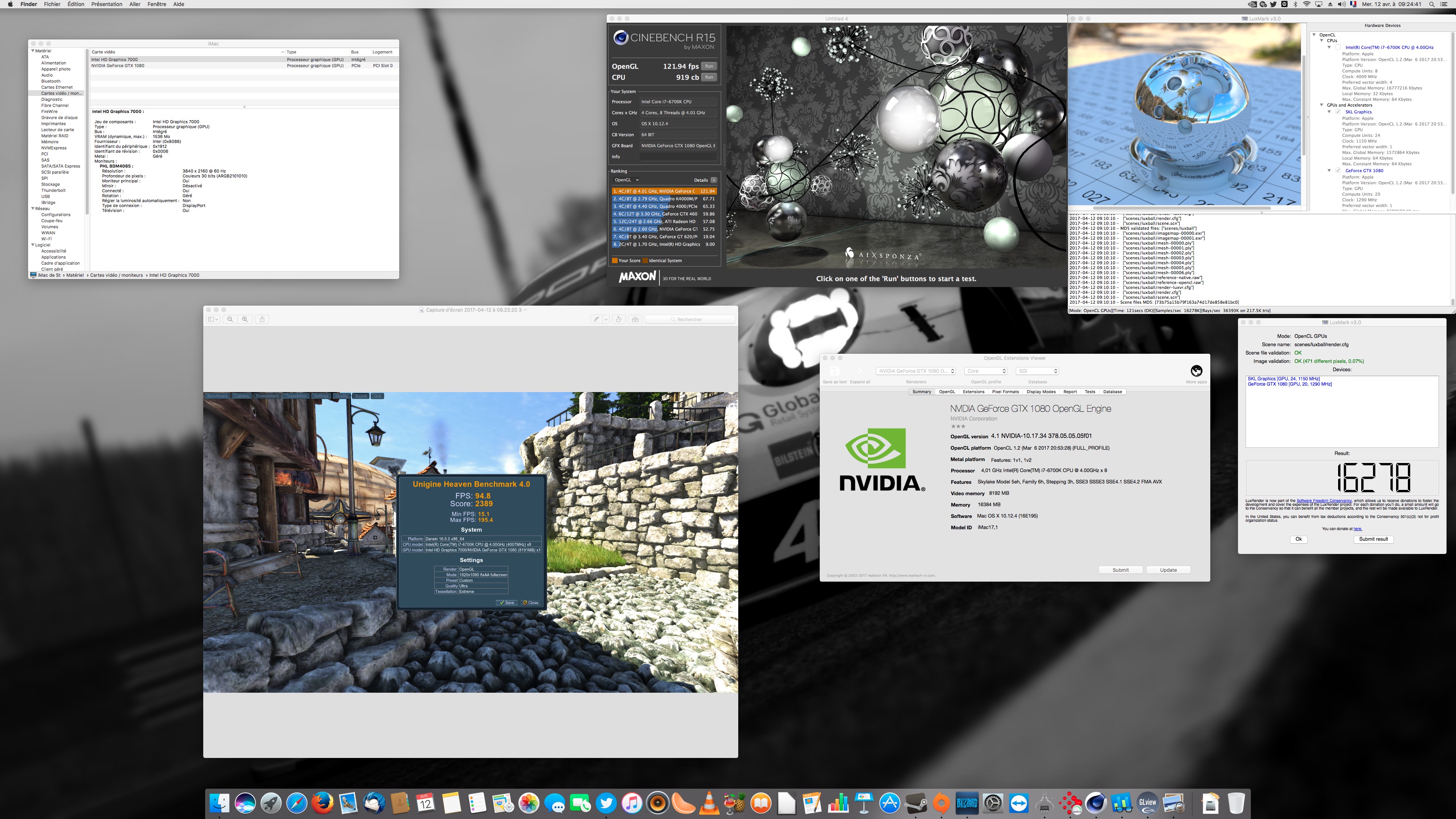Open the App Store dock icon
This screenshot has height=819, width=1456.
point(890,803)
